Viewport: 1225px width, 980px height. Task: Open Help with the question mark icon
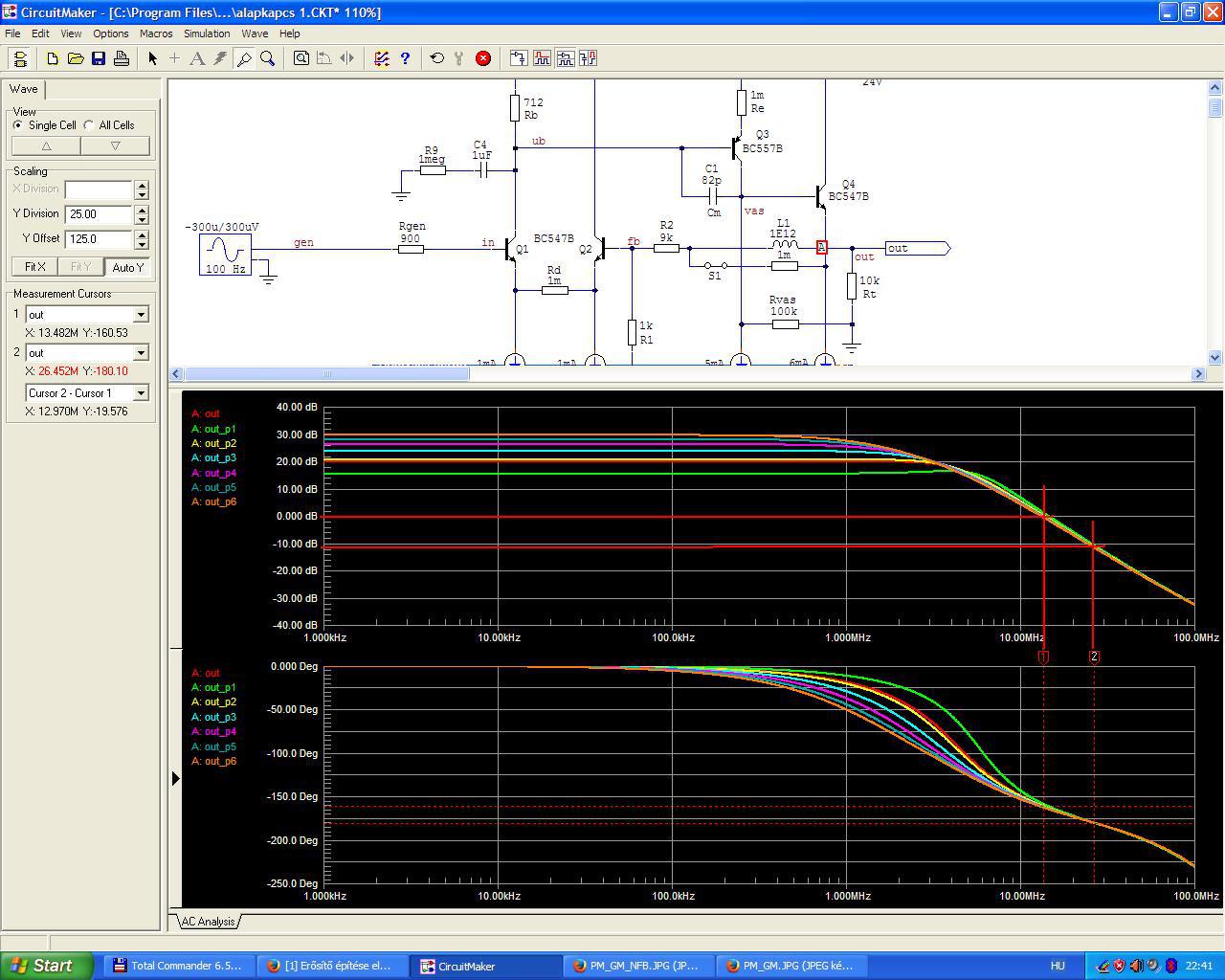tap(405, 58)
